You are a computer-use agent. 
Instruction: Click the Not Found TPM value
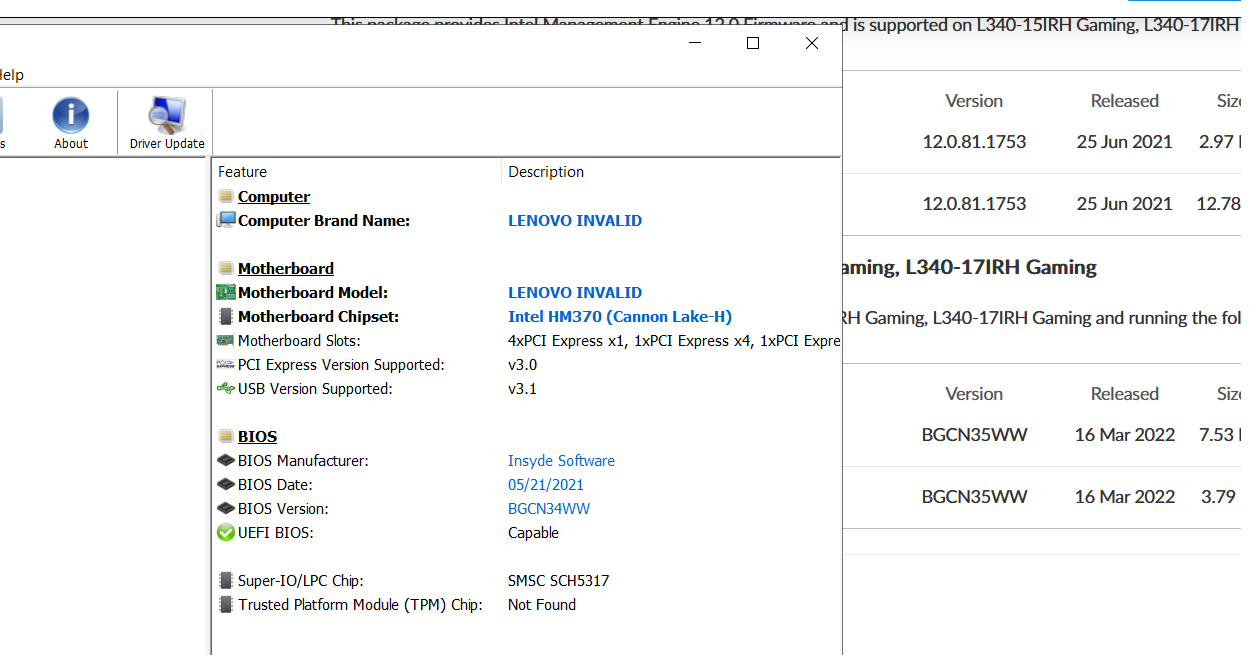[542, 605]
